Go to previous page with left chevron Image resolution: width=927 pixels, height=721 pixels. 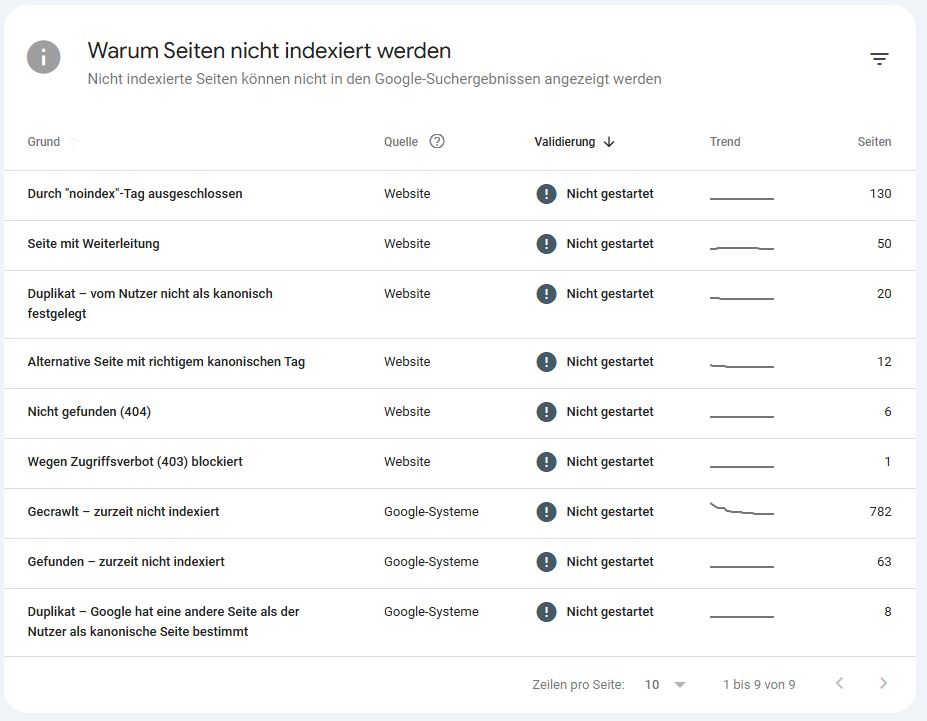pos(839,684)
